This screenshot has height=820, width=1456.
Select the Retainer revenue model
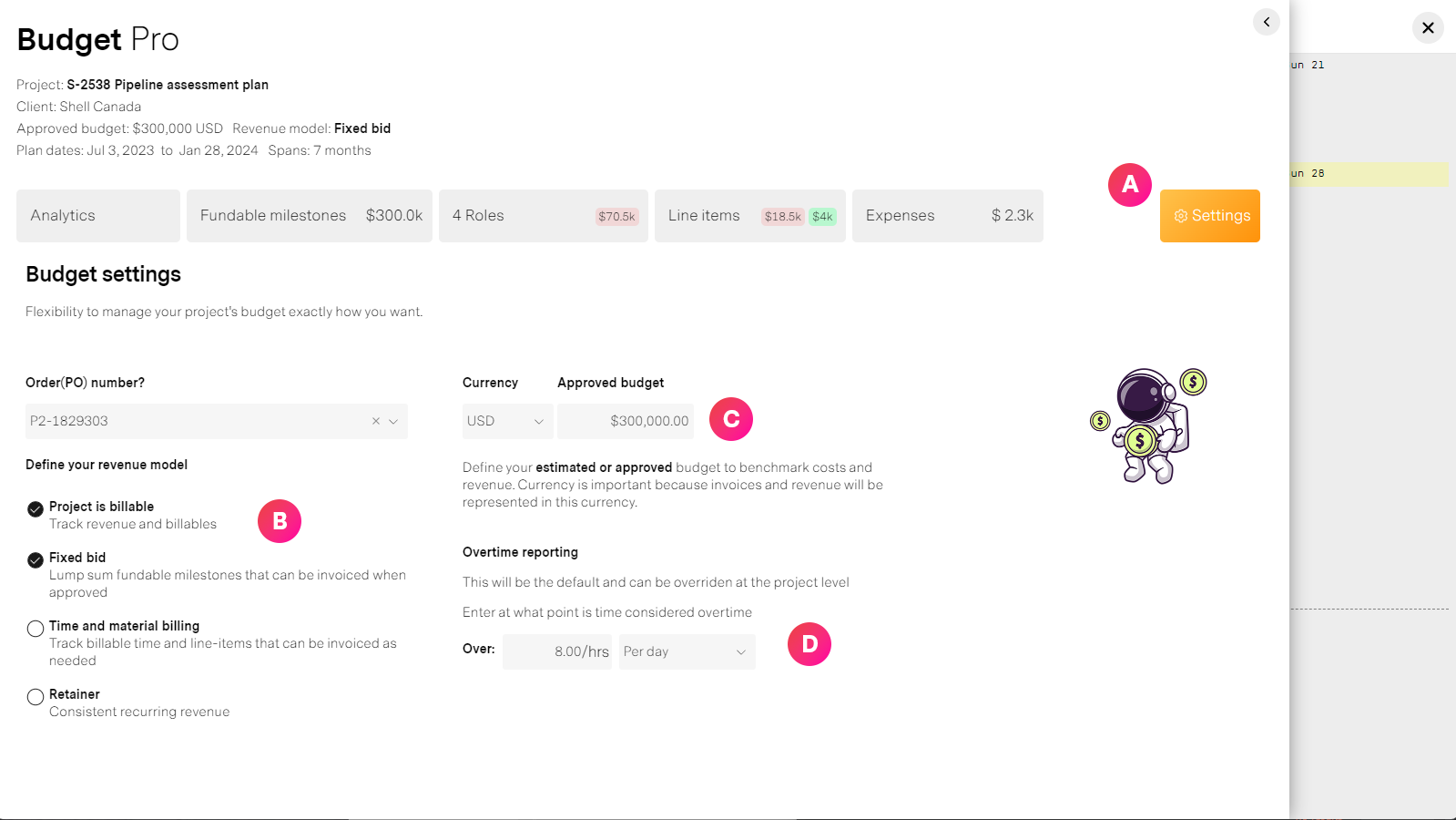tap(36, 696)
